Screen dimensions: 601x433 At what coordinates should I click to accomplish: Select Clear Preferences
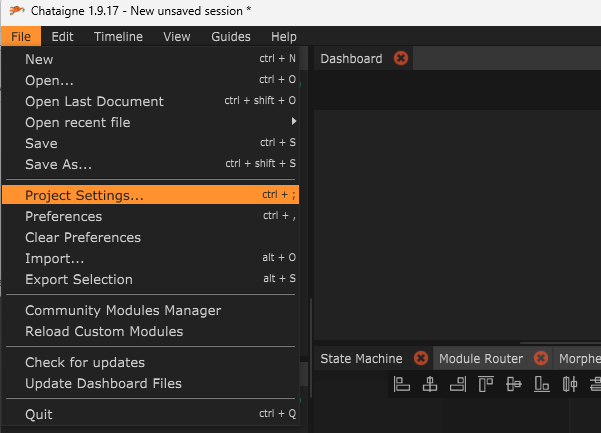150,237
